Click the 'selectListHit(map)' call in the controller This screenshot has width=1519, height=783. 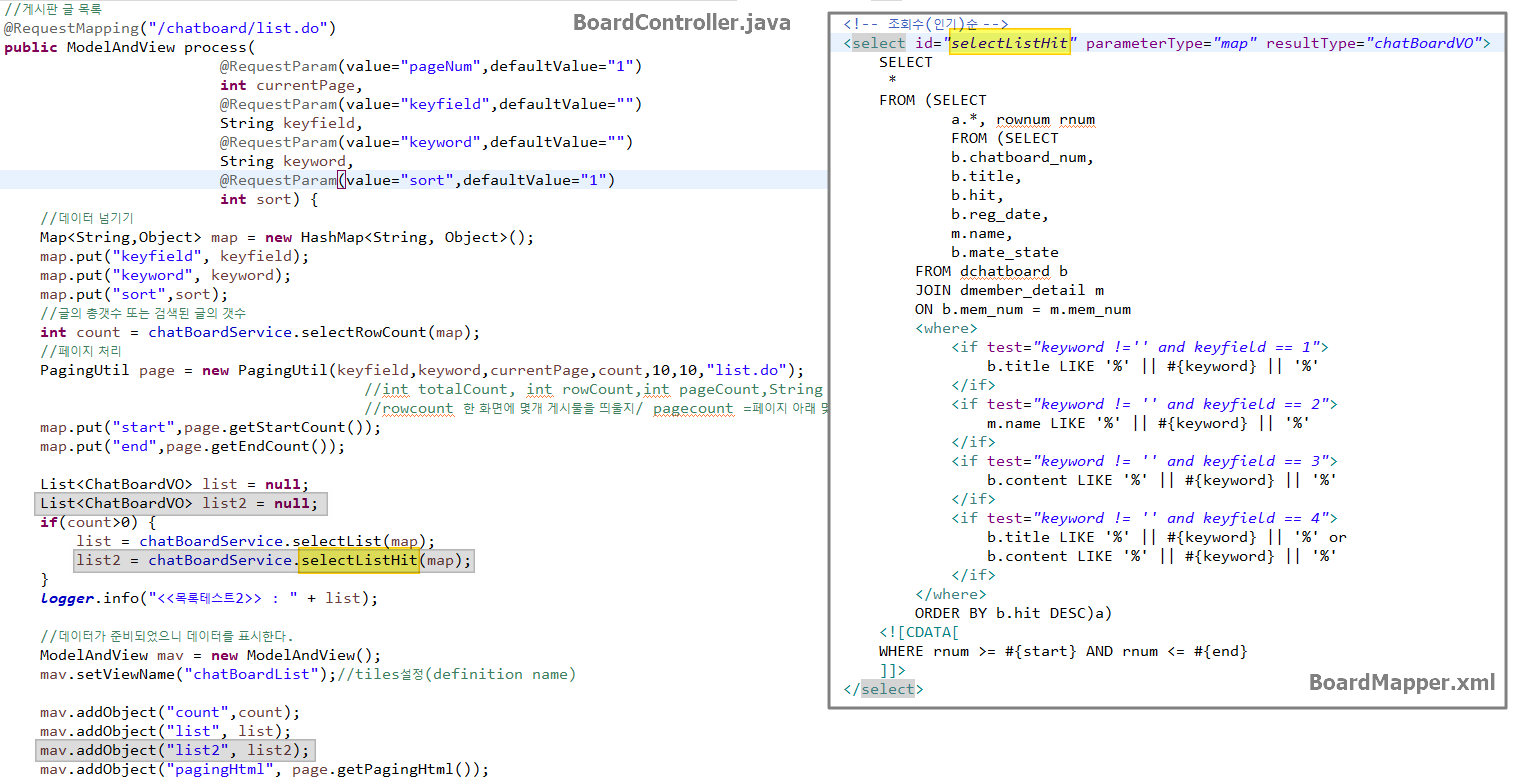point(386,560)
